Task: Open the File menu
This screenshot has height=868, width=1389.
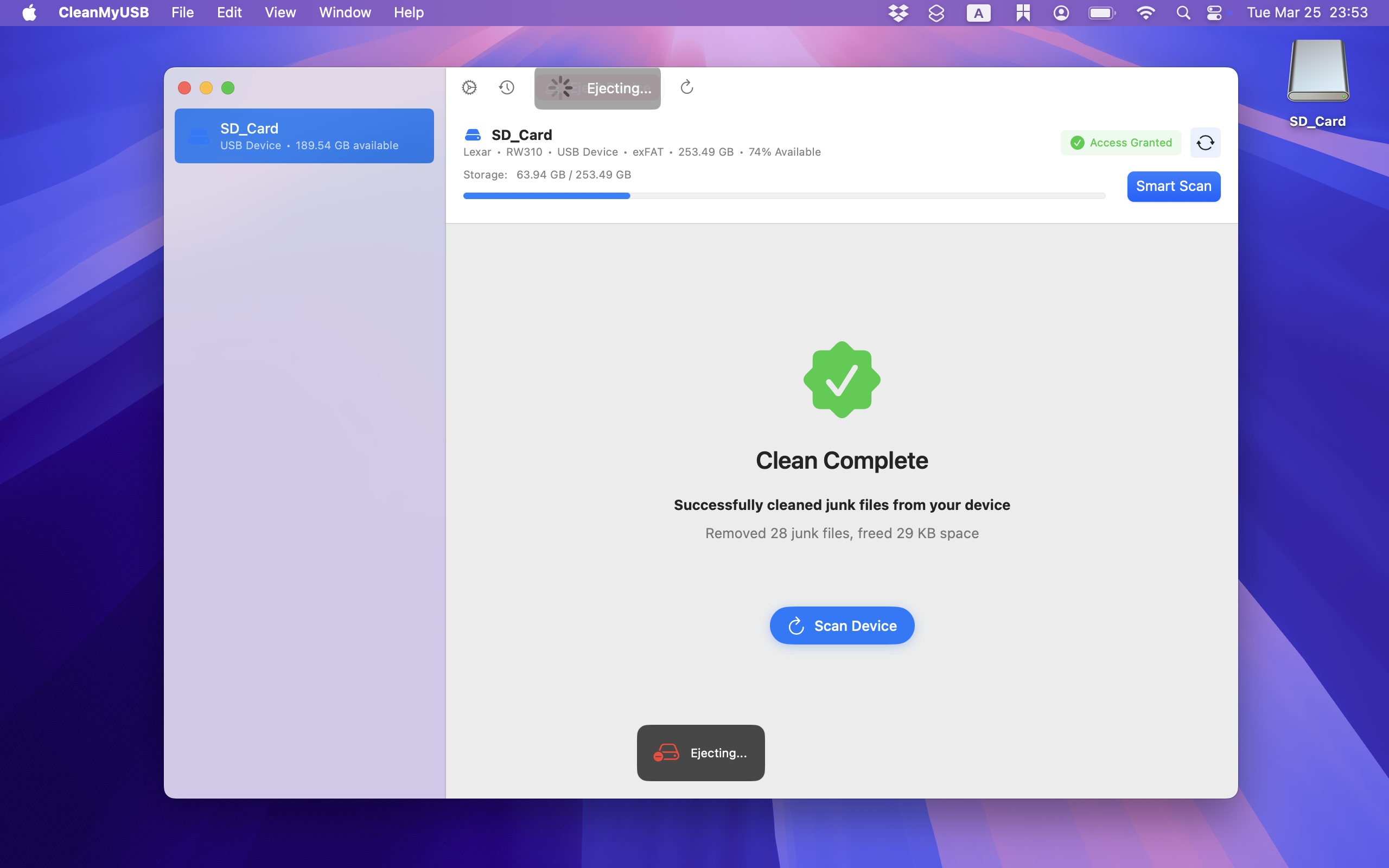Action: click(x=182, y=12)
